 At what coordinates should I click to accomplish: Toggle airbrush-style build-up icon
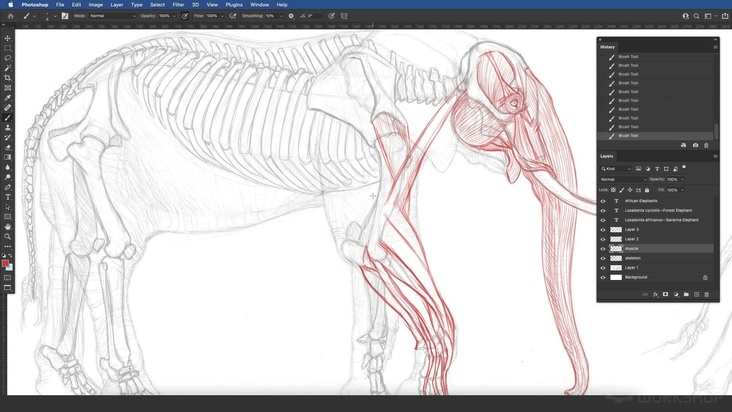pos(232,16)
